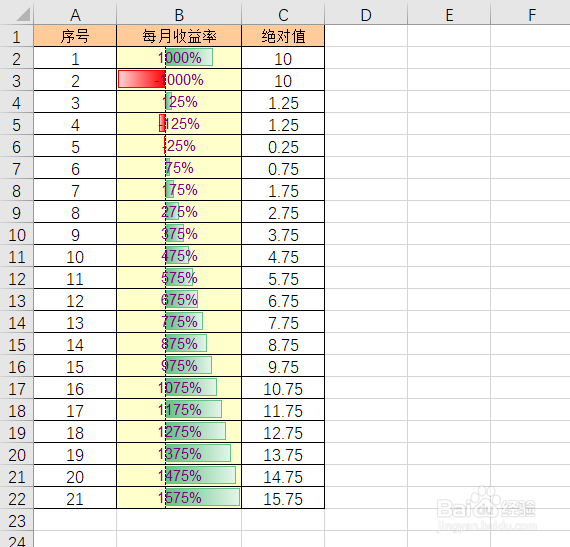Viewport: 570px width, 547px height.
Task: Select column B header
Action: tap(179, 15)
